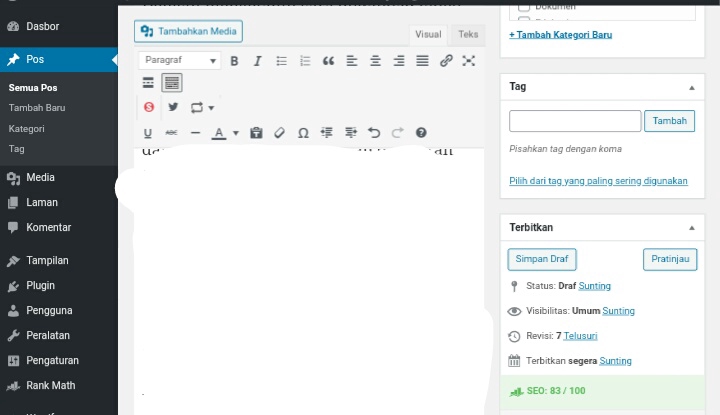Click Tambahkan Media button
Viewport: 720px width, 415px height.
[188, 31]
